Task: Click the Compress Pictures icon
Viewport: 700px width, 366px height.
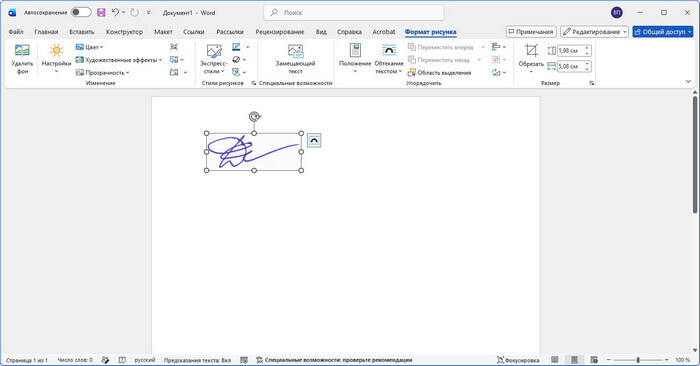Action: pos(174,47)
